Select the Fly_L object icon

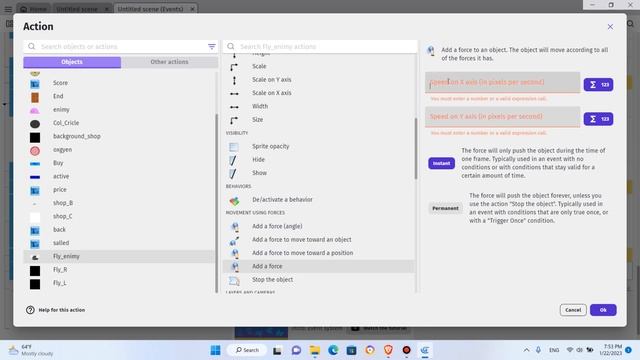tap(35, 284)
